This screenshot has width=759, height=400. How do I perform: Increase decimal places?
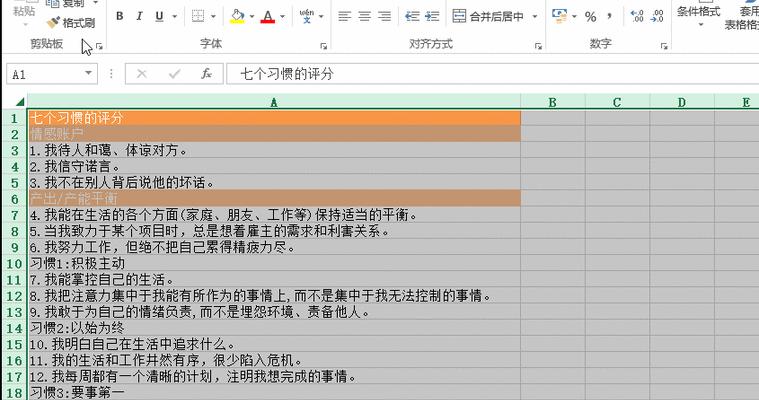click(x=637, y=16)
